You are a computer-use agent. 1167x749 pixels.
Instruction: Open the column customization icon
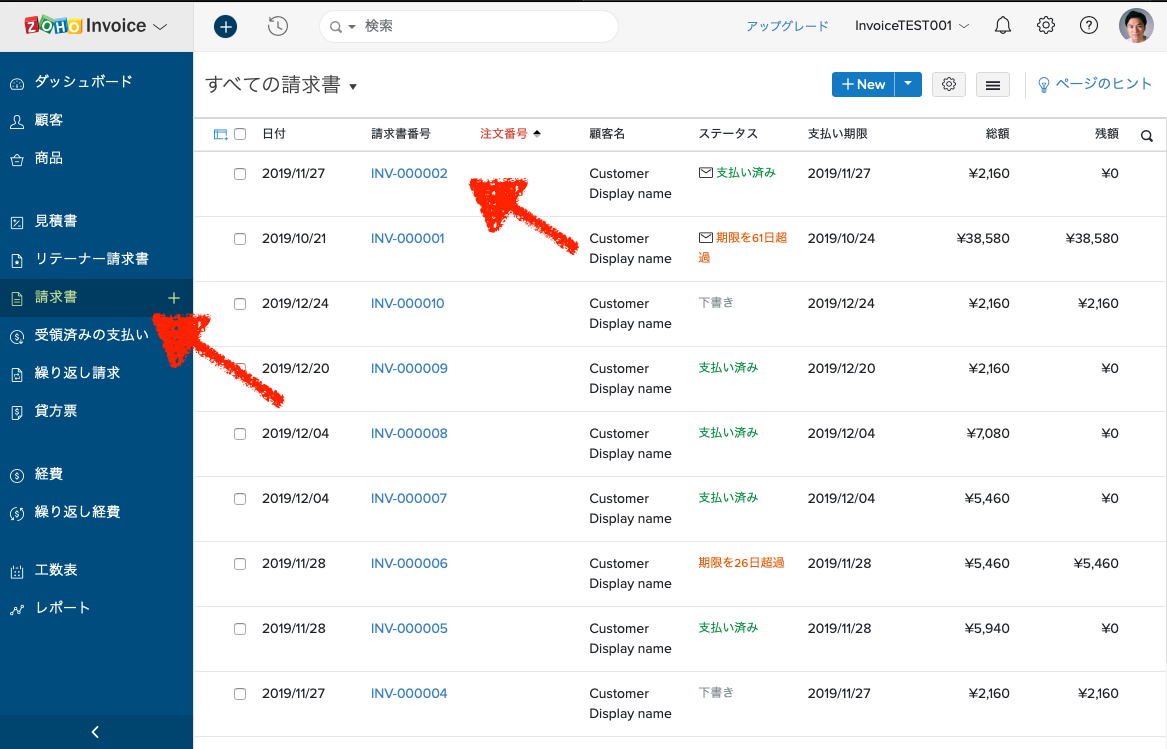[220, 135]
